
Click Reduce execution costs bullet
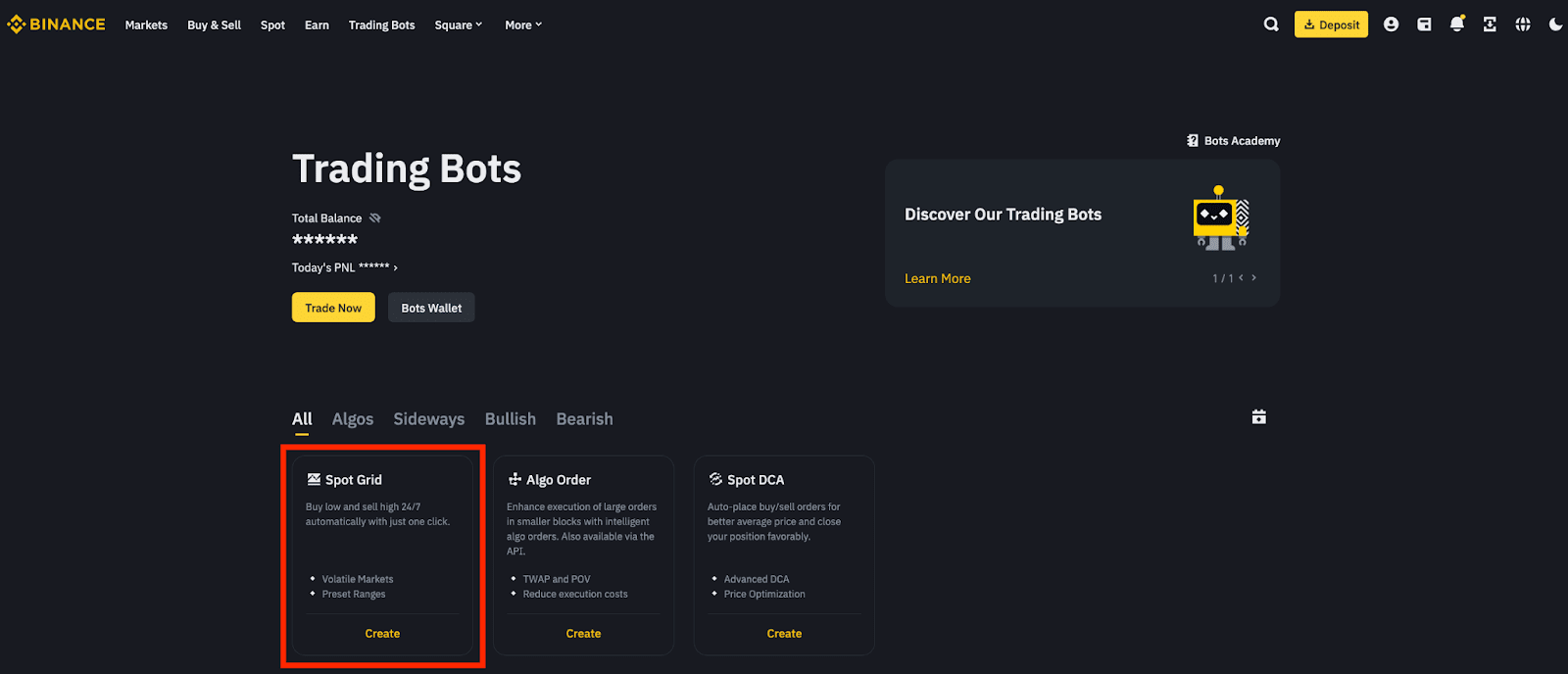tap(575, 595)
